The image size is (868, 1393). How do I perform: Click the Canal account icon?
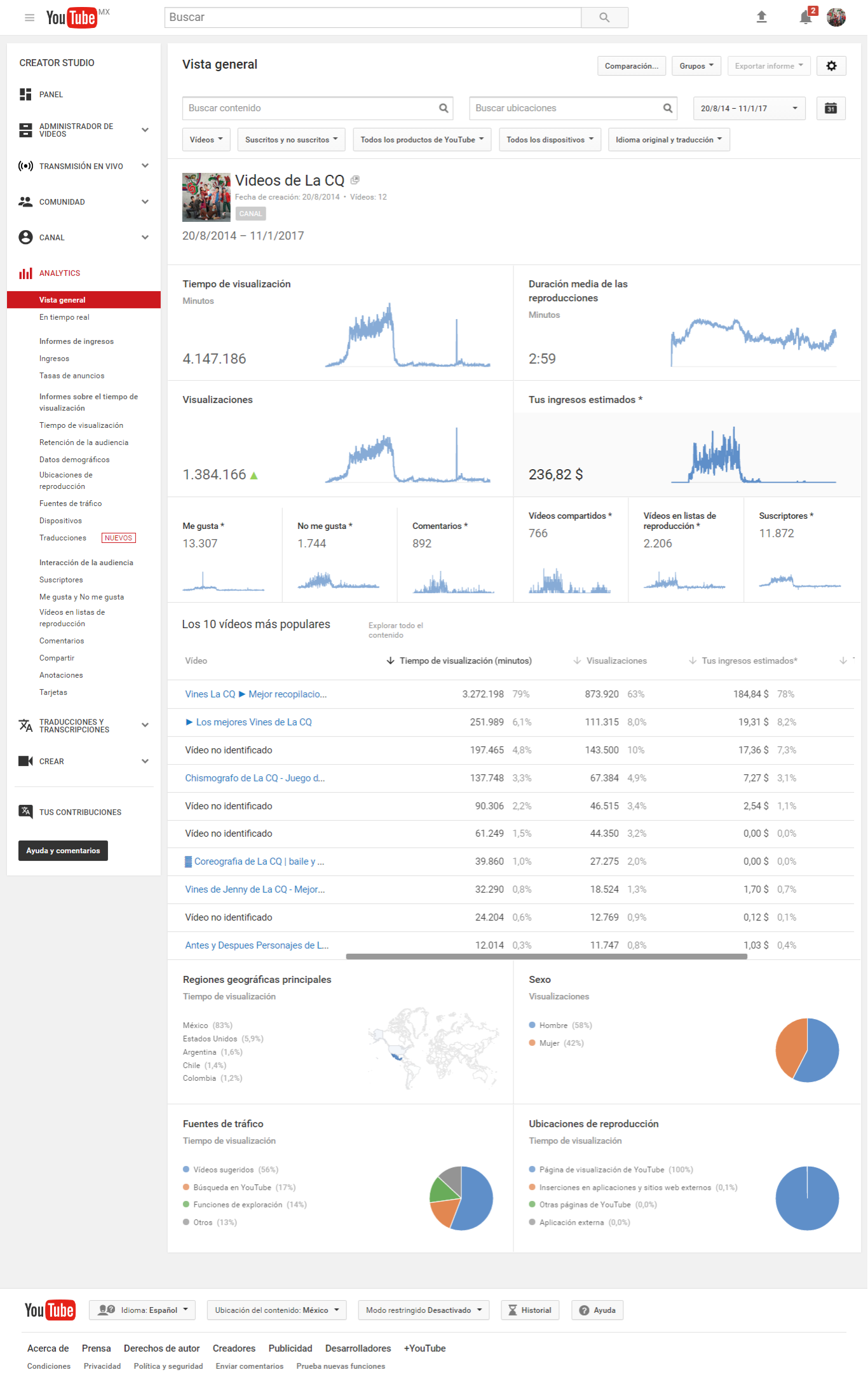tap(25, 238)
